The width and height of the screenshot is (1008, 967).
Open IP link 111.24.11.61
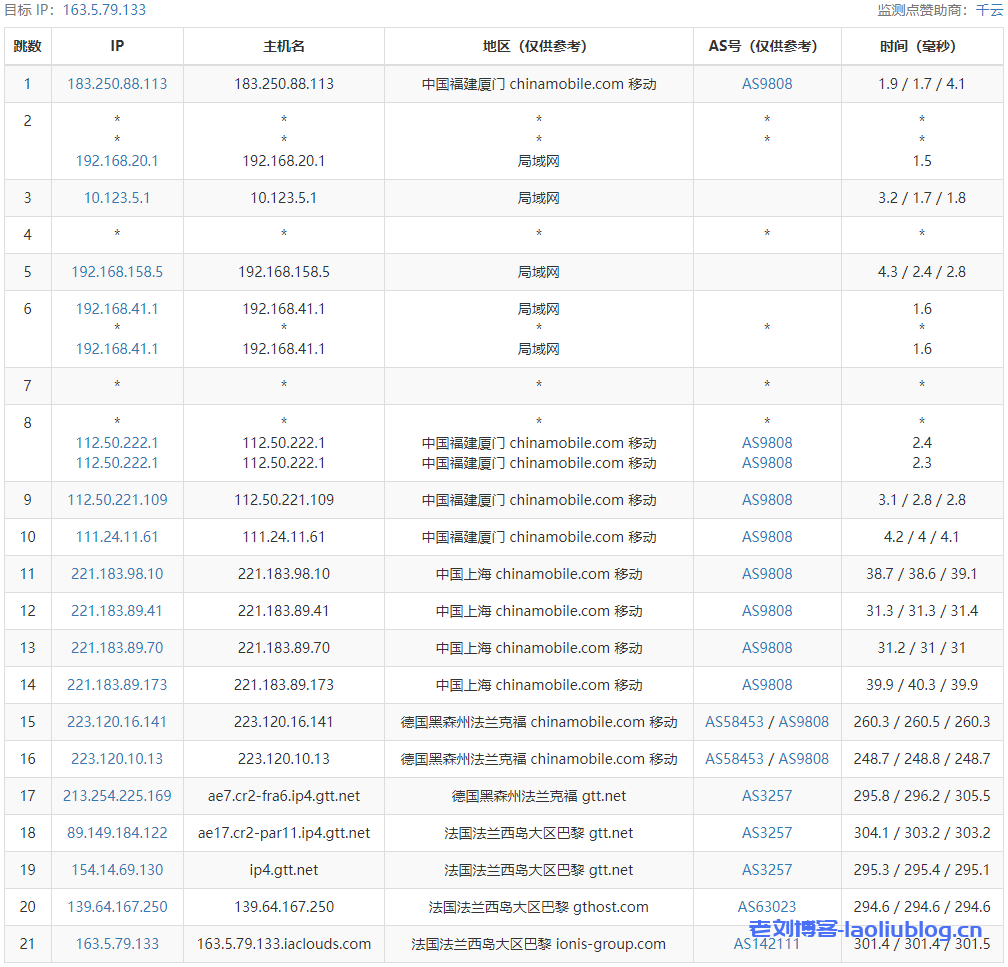117,537
